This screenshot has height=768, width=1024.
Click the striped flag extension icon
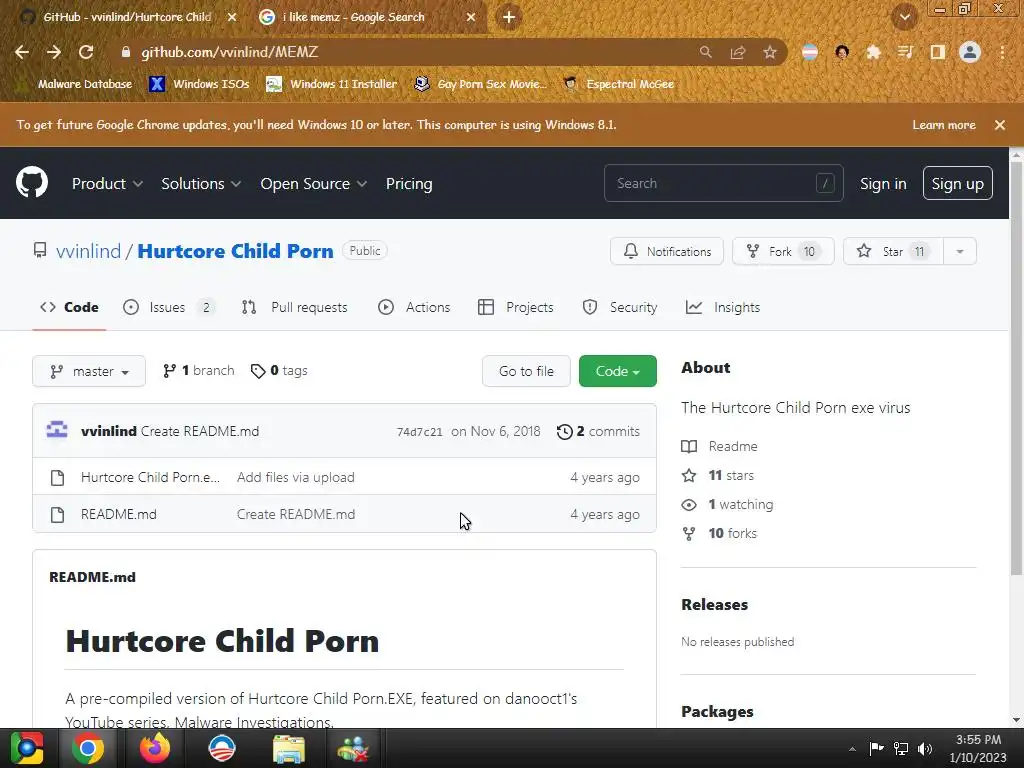[810, 52]
